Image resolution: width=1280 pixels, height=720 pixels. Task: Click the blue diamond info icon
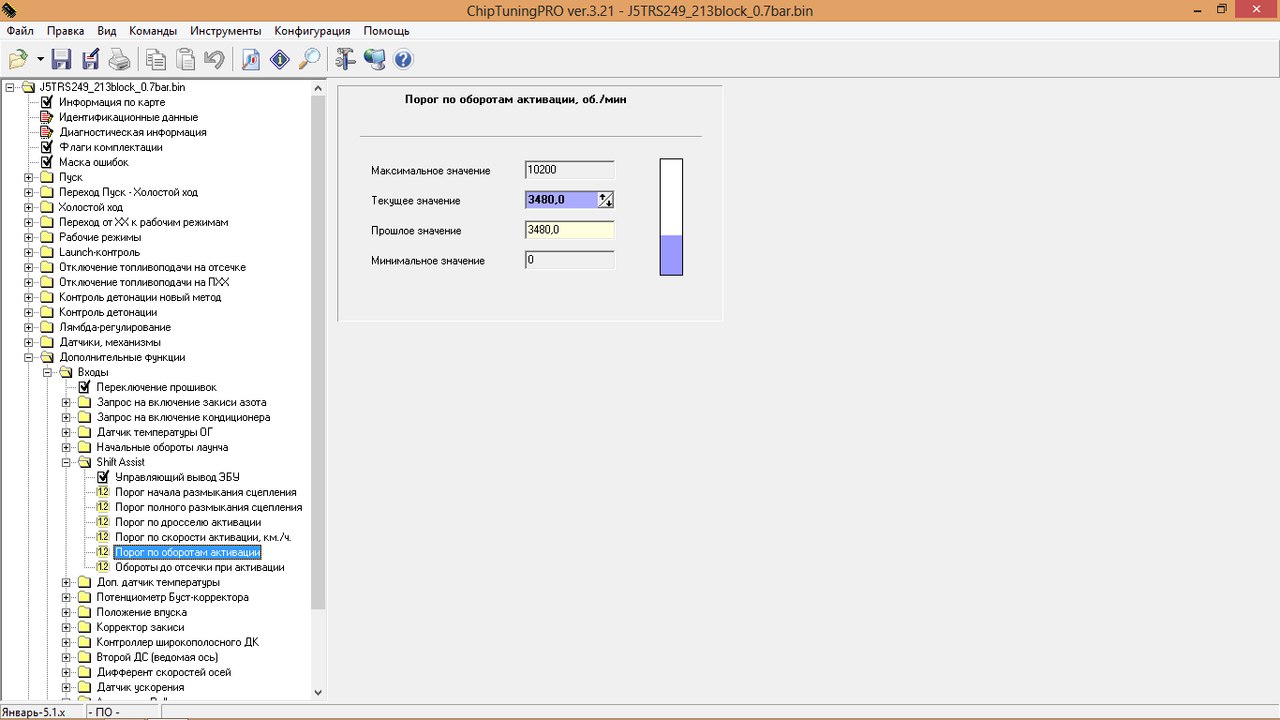(280, 60)
